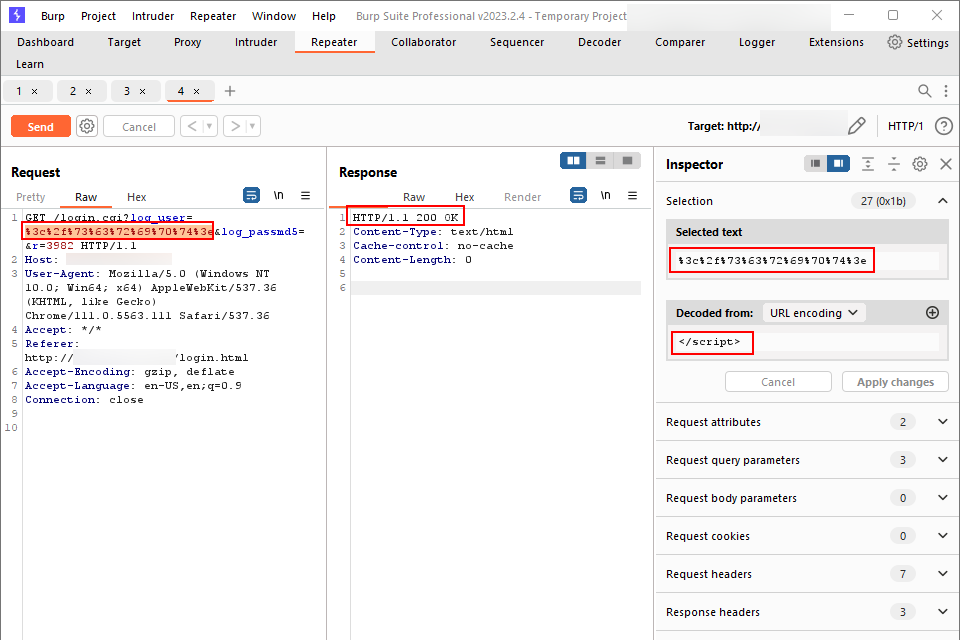960x640 pixels.
Task: Open Repeater help question mark icon
Action: pos(943,126)
